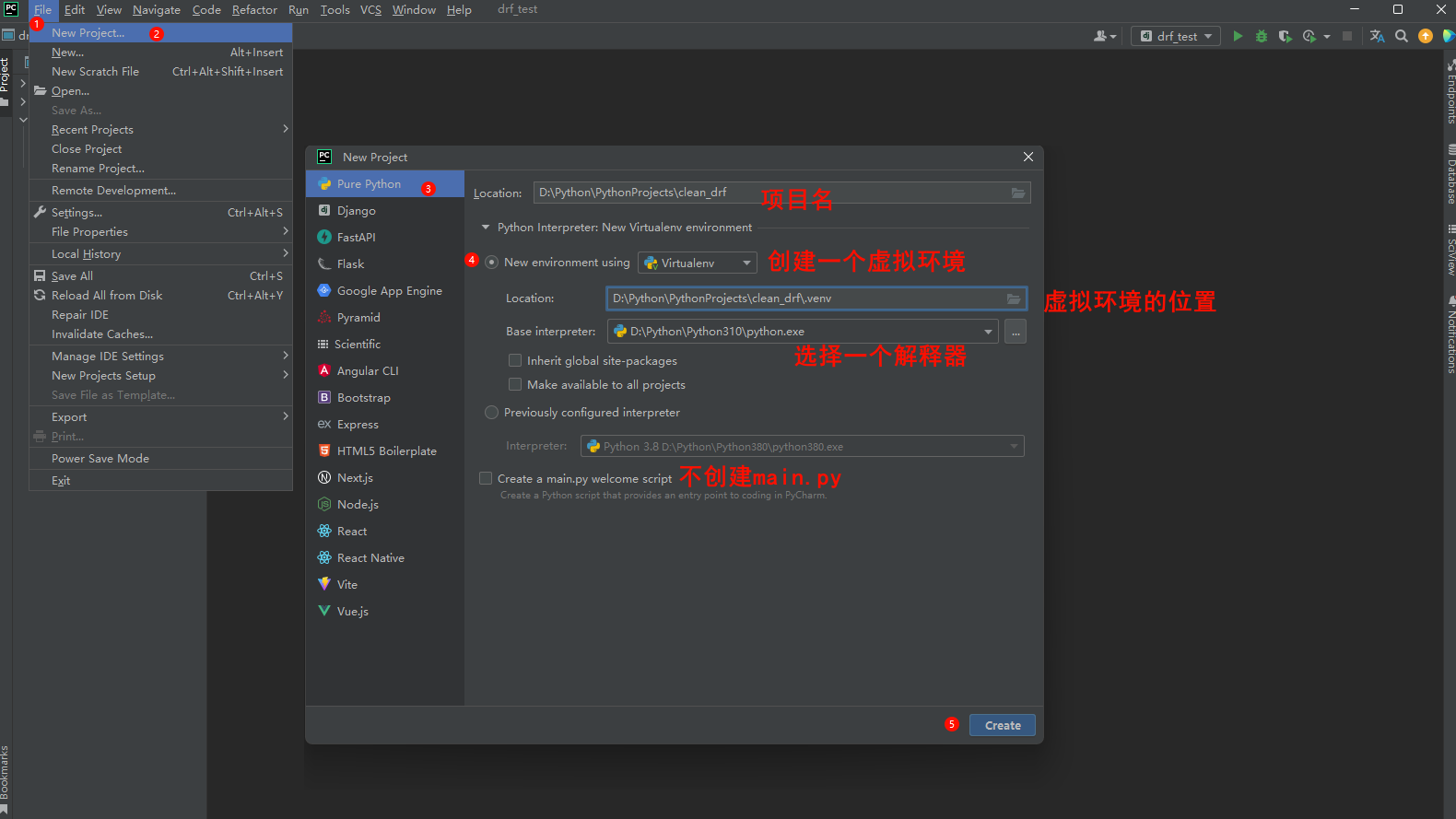Choose Power Save Mode menu entry

tap(161, 458)
